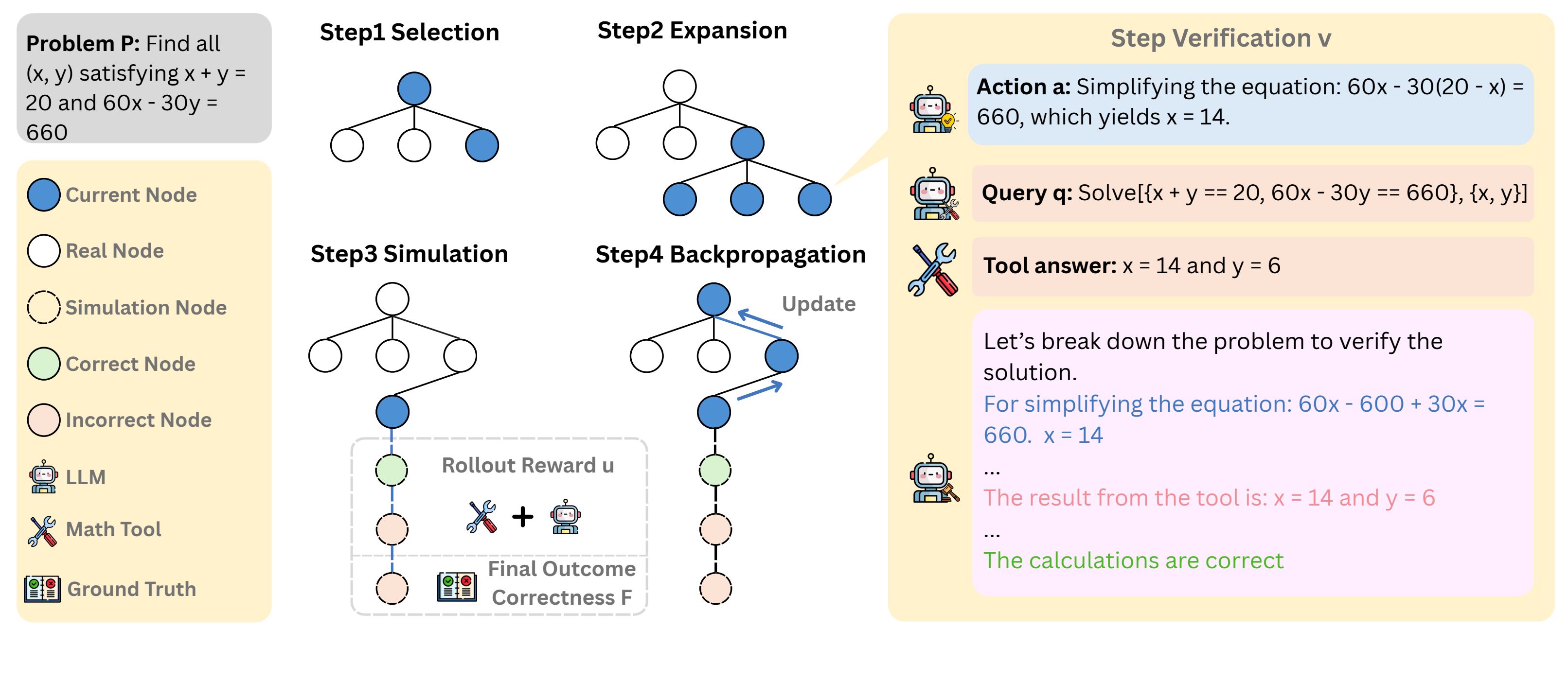This screenshot has width=1568, height=700.
Task: Click the blue root node under Step1 Selection
Action: tap(414, 89)
